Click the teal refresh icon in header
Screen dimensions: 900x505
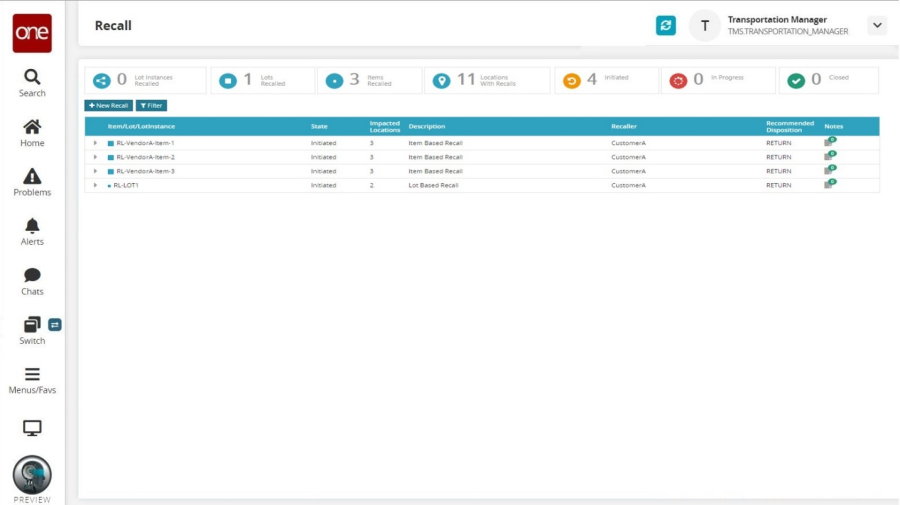pyautogui.click(x=665, y=26)
